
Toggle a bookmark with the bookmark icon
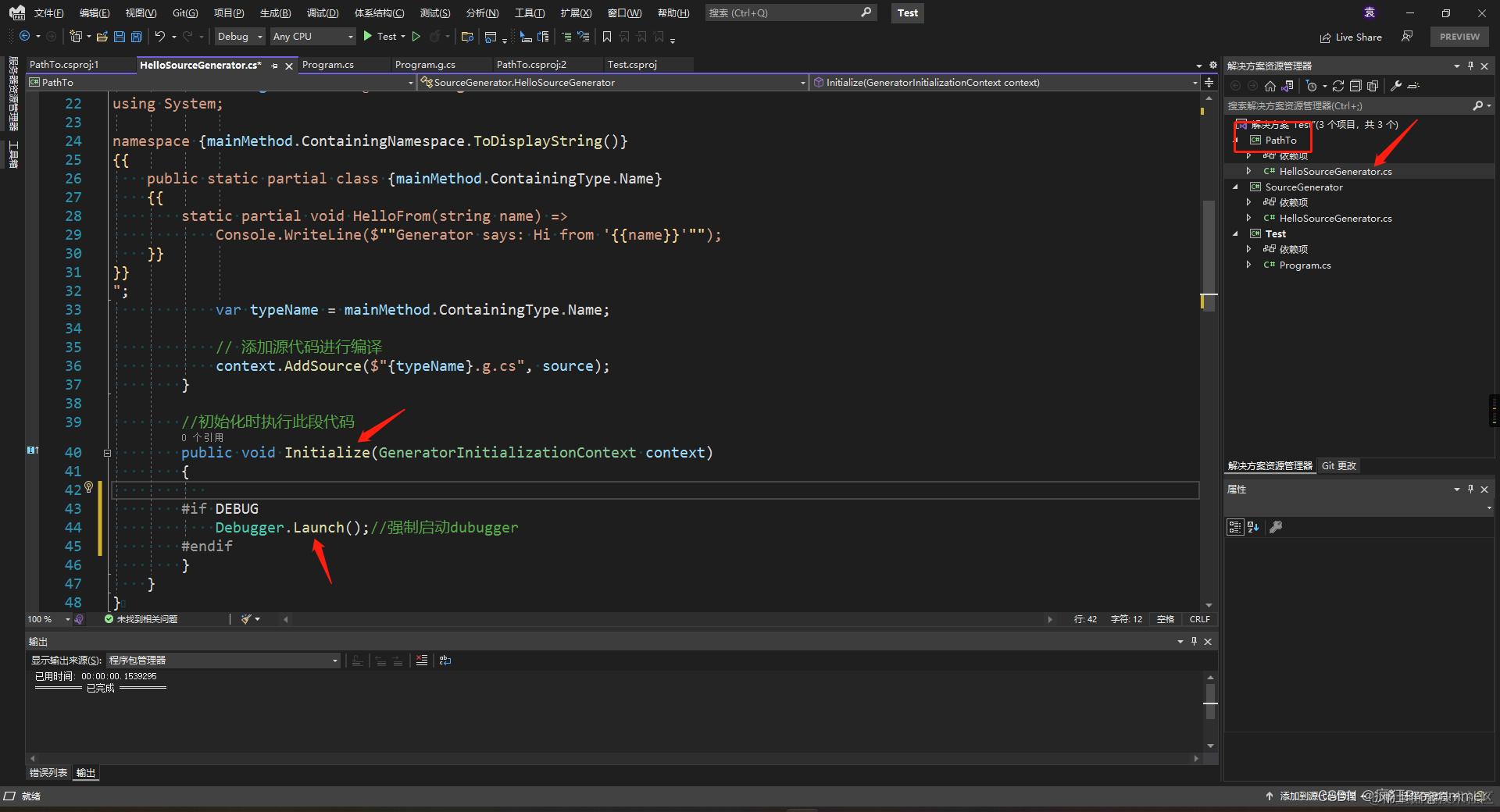607,37
